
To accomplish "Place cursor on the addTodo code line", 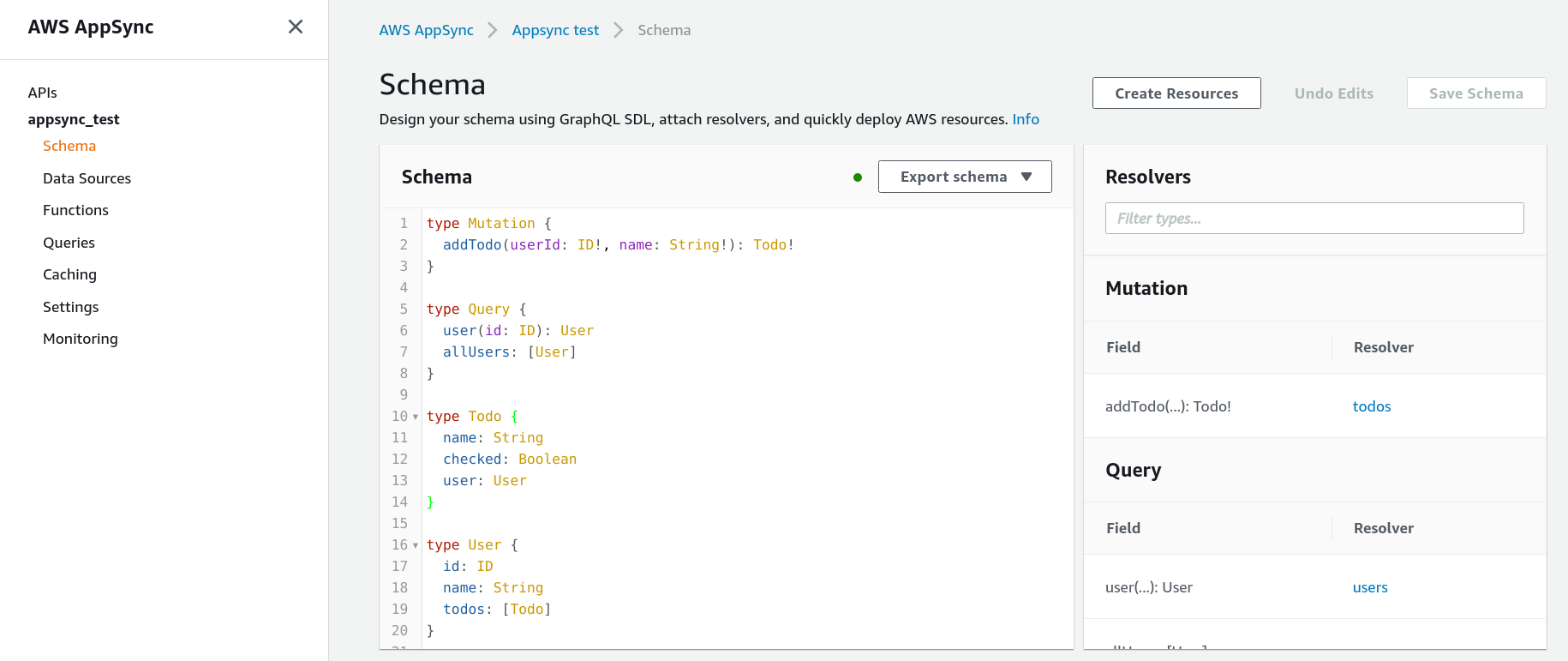I will click(x=619, y=245).
